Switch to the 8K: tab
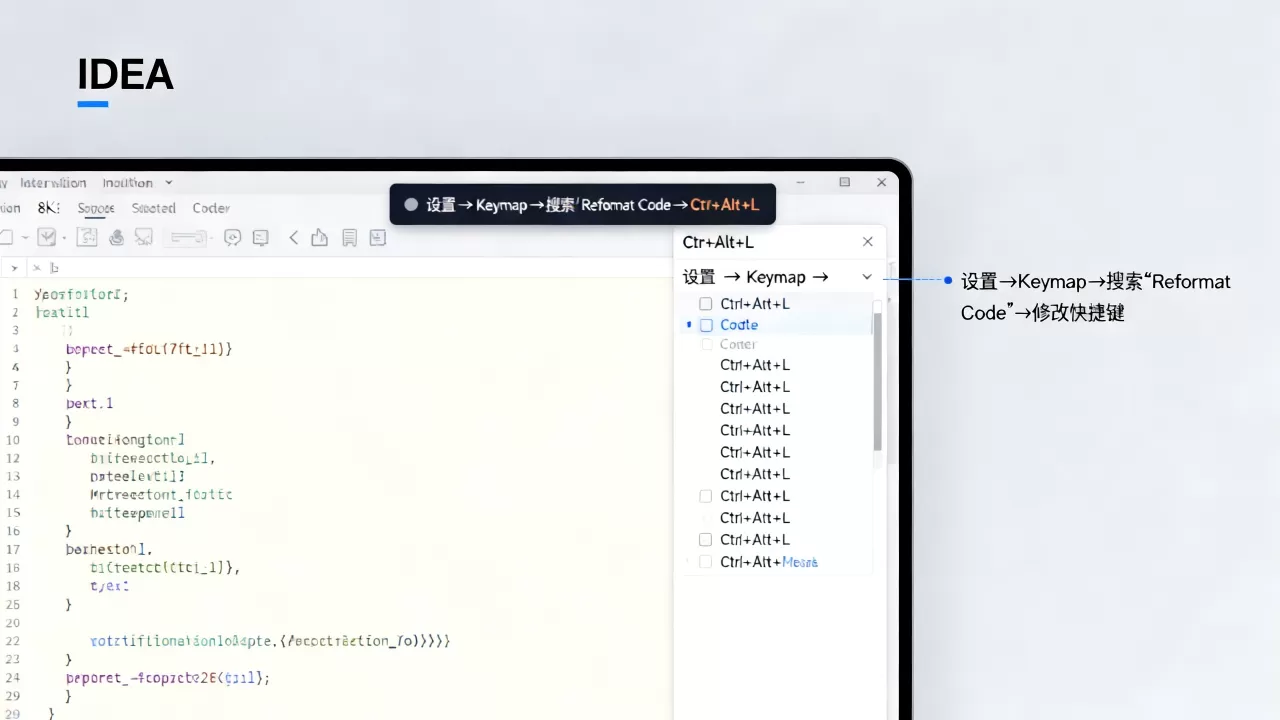1280x720 pixels. click(x=49, y=208)
